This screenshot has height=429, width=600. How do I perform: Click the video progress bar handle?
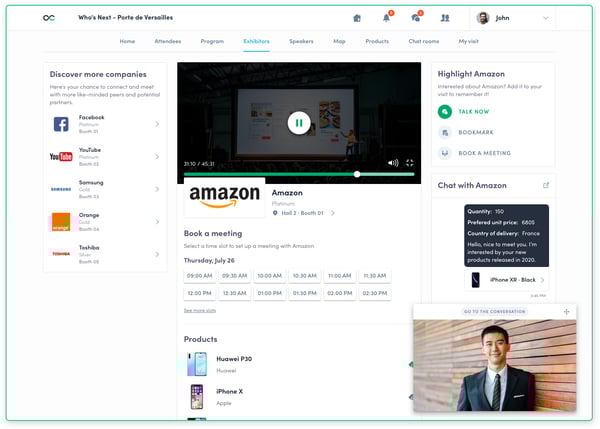[x=357, y=174]
